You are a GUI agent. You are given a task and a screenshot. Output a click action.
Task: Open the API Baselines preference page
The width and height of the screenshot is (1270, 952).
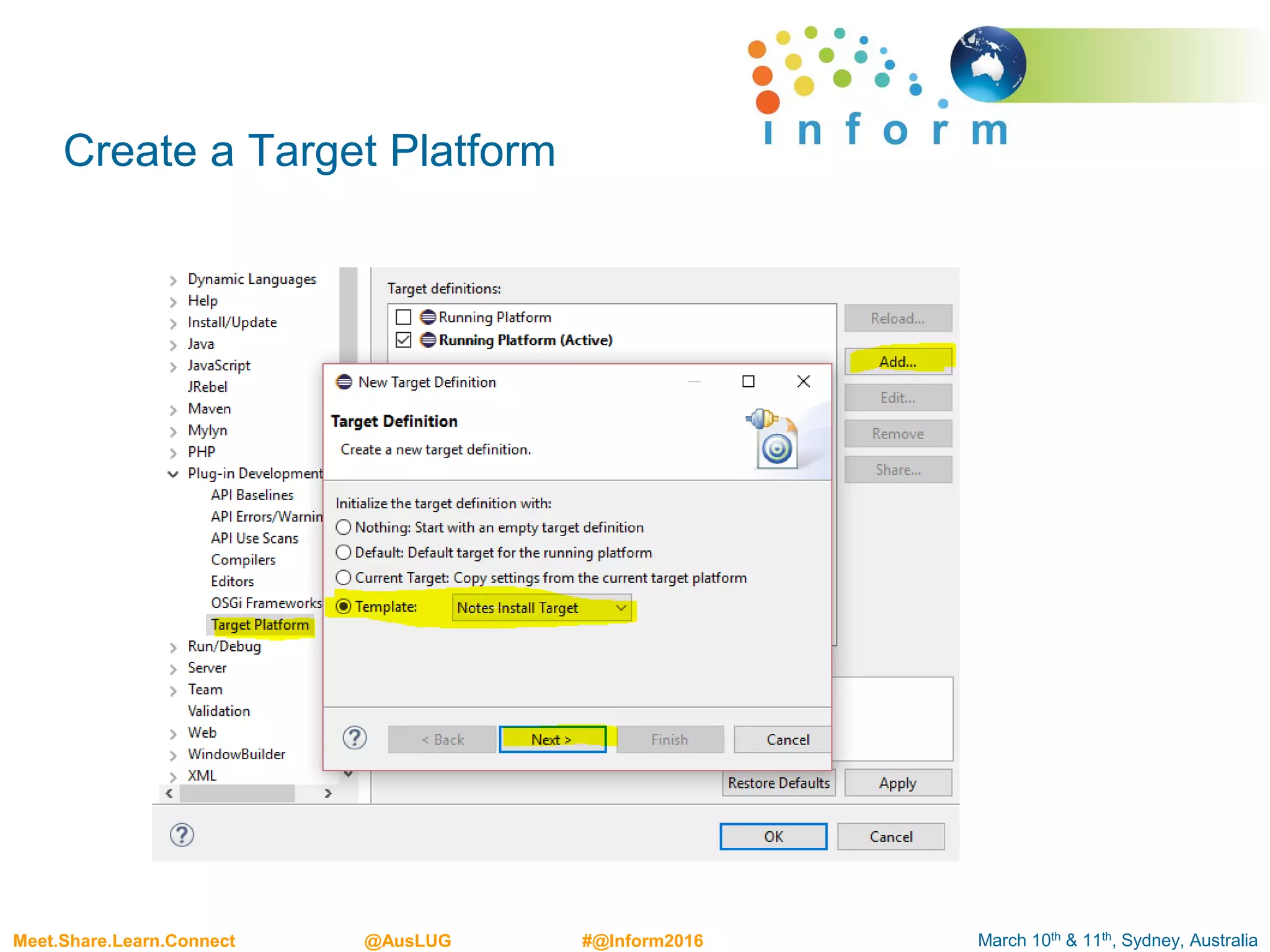(x=252, y=495)
